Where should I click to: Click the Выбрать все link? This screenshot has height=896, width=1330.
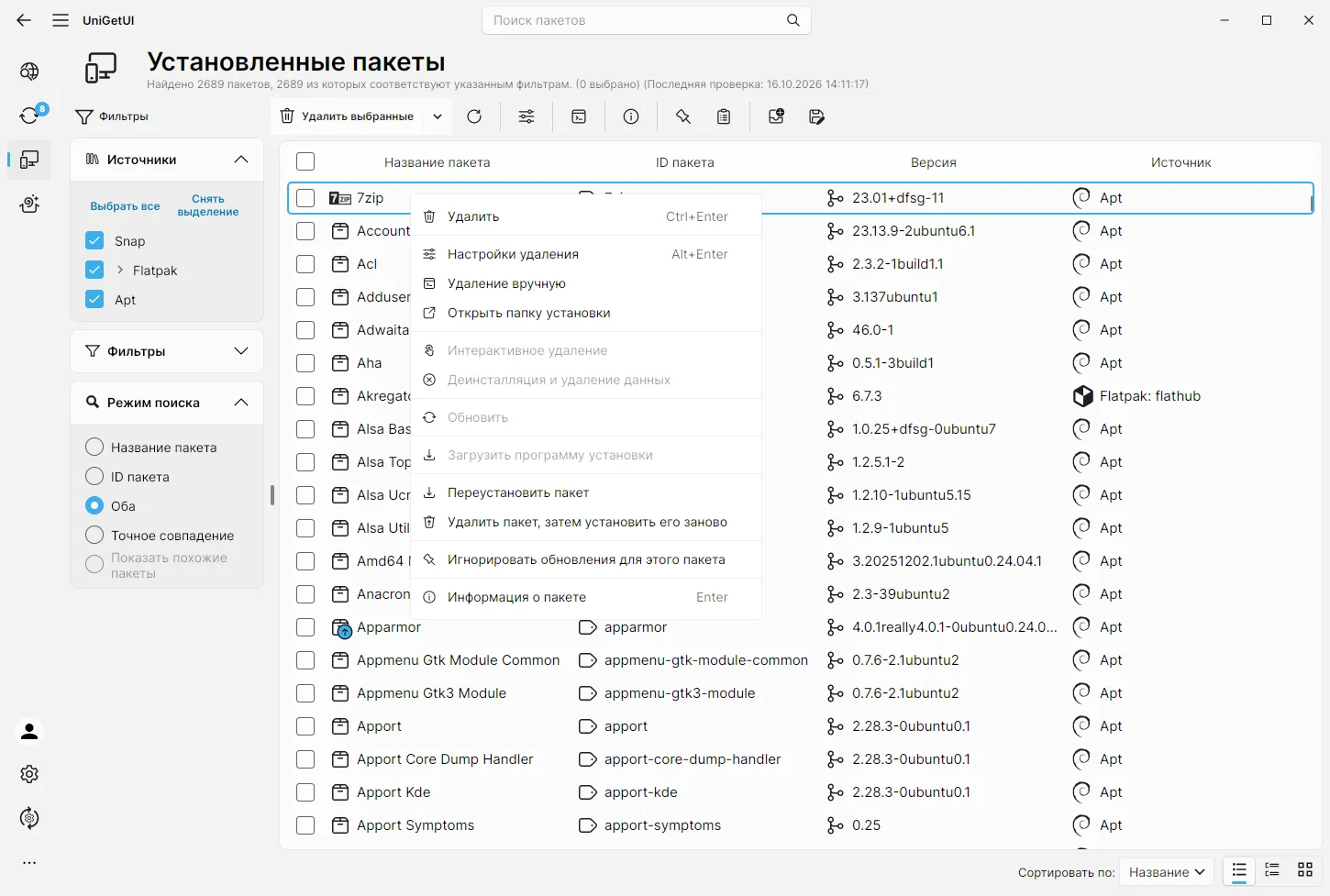tap(125, 206)
